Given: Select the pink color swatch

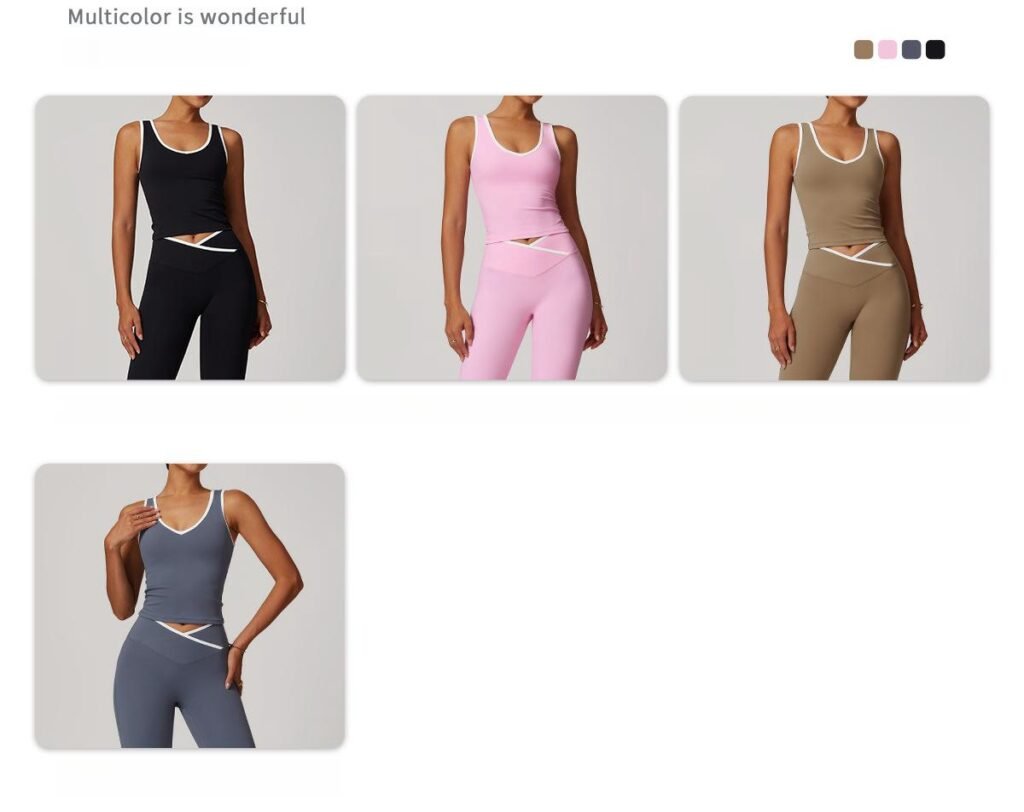Looking at the screenshot, I should (887, 50).
